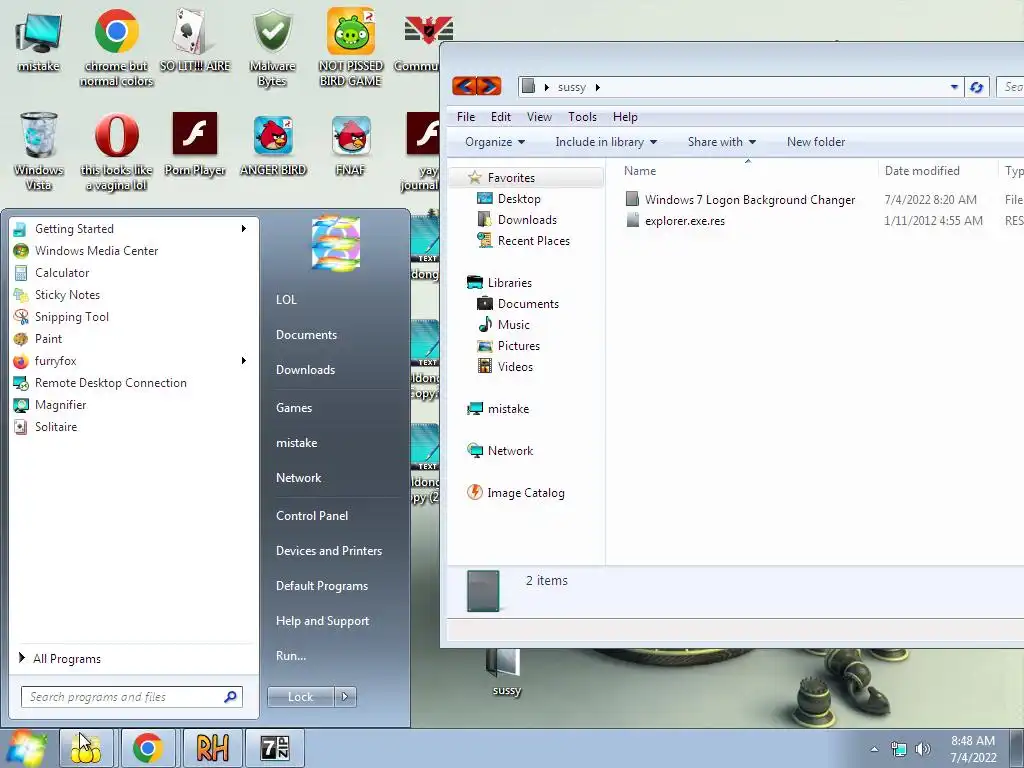1024x768 pixels.
Task: Open Downloads in Favorites pane
Action: point(526,219)
